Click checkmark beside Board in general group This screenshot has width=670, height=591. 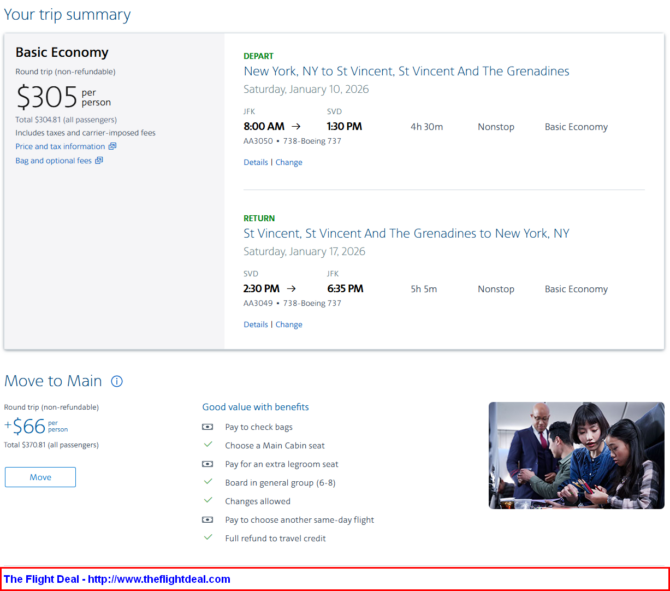pos(208,482)
